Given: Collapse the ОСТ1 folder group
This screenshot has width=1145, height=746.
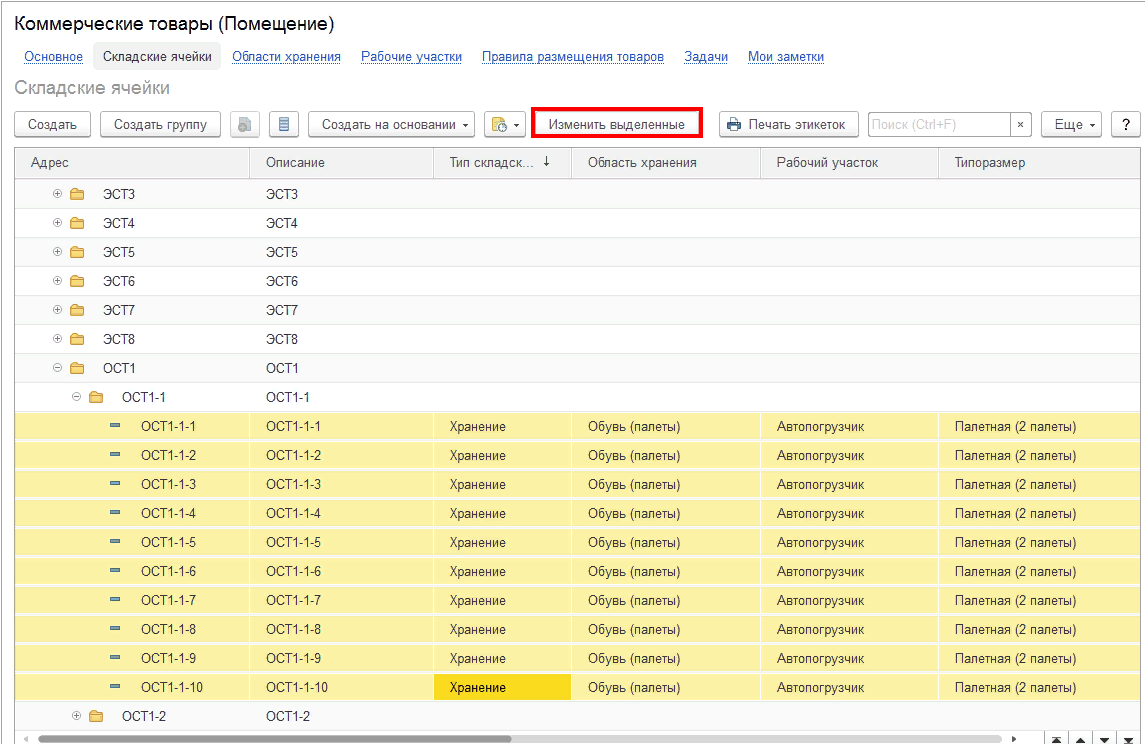Looking at the screenshot, I should click(57, 368).
